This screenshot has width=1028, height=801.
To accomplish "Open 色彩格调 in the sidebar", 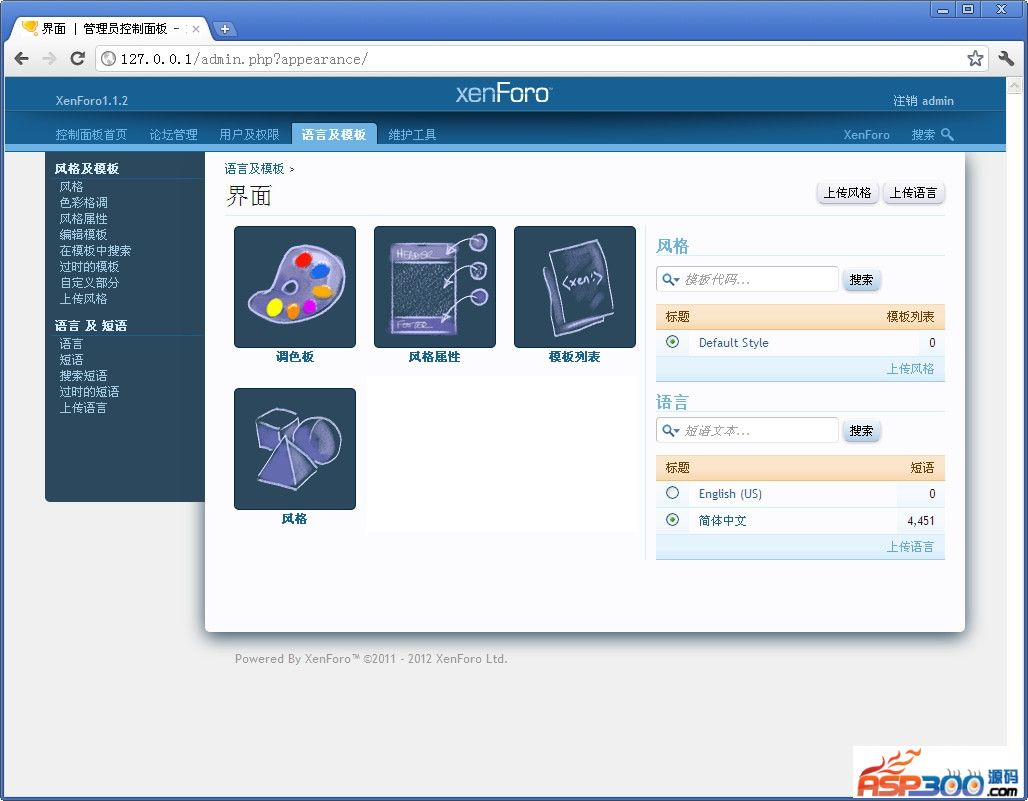I will click(83, 203).
